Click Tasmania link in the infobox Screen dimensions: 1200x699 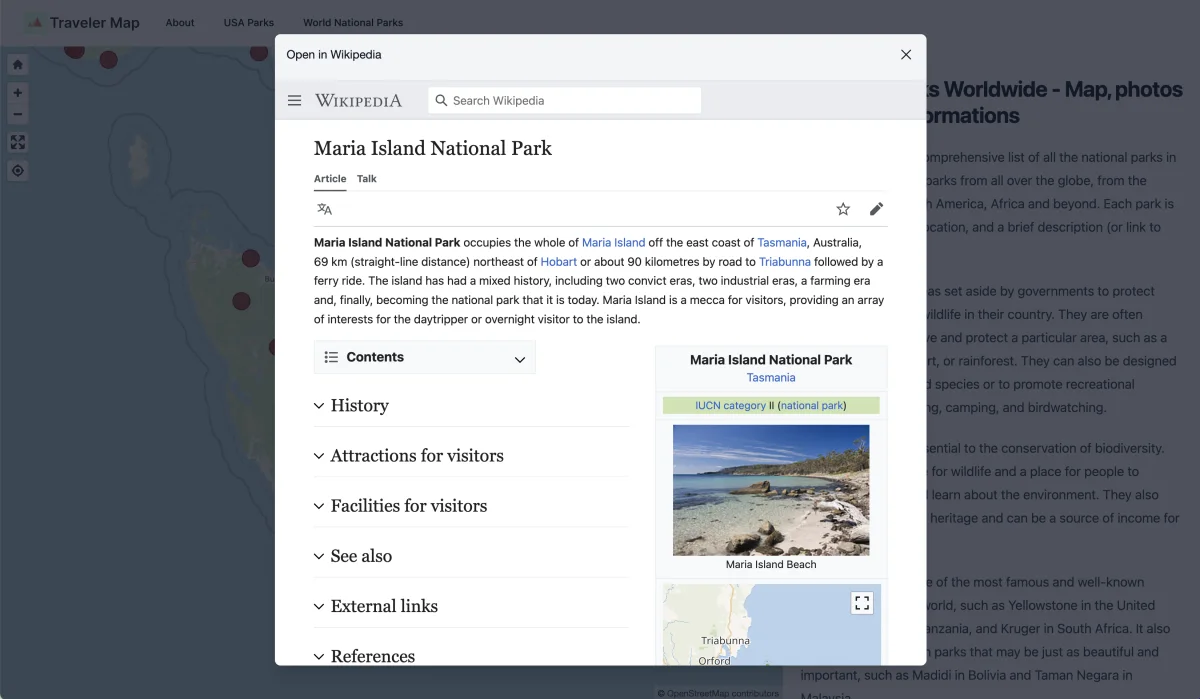point(771,377)
